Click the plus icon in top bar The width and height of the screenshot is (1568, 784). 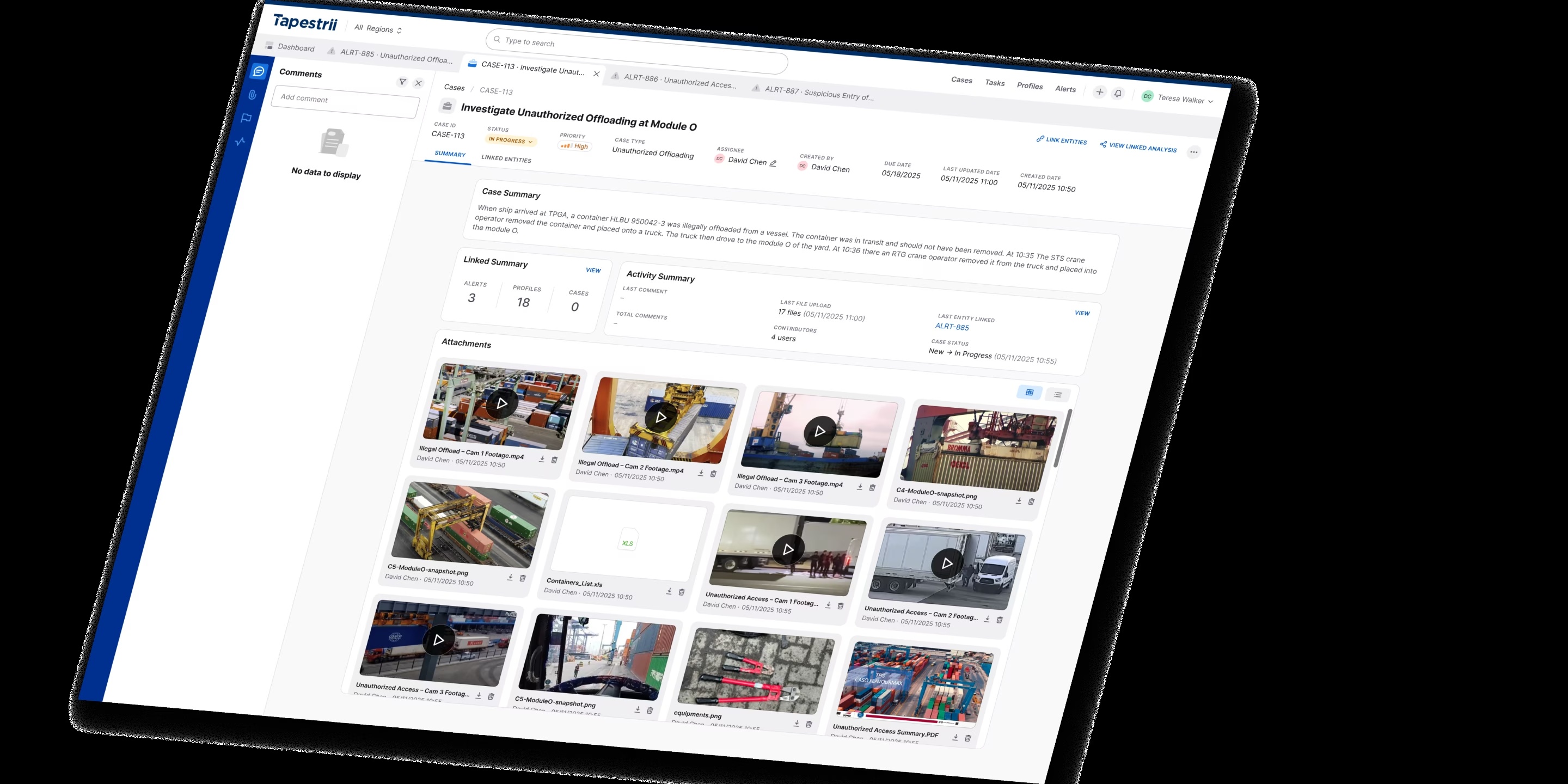pyautogui.click(x=1099, y=92)
